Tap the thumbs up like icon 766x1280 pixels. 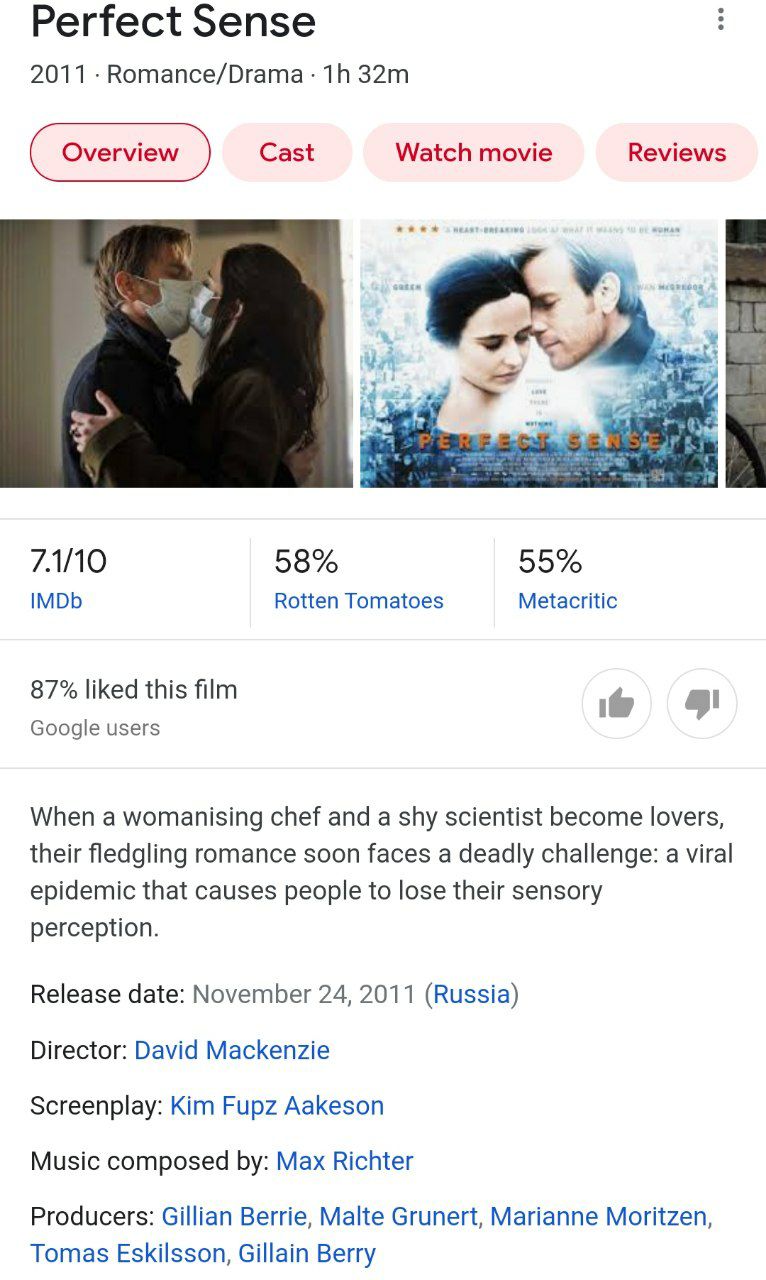616,704
